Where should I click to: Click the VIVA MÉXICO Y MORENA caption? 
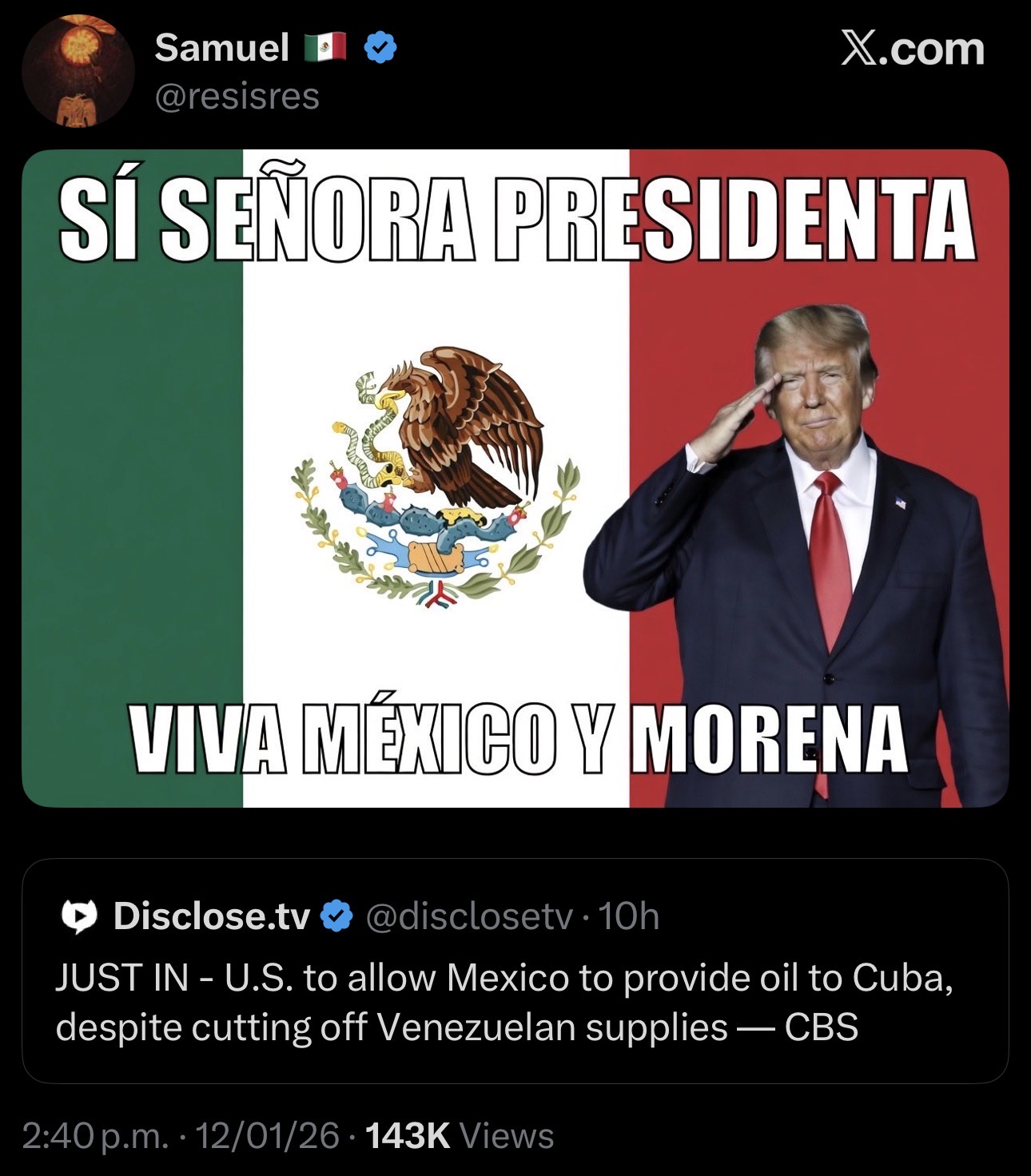tap(519, 740)
